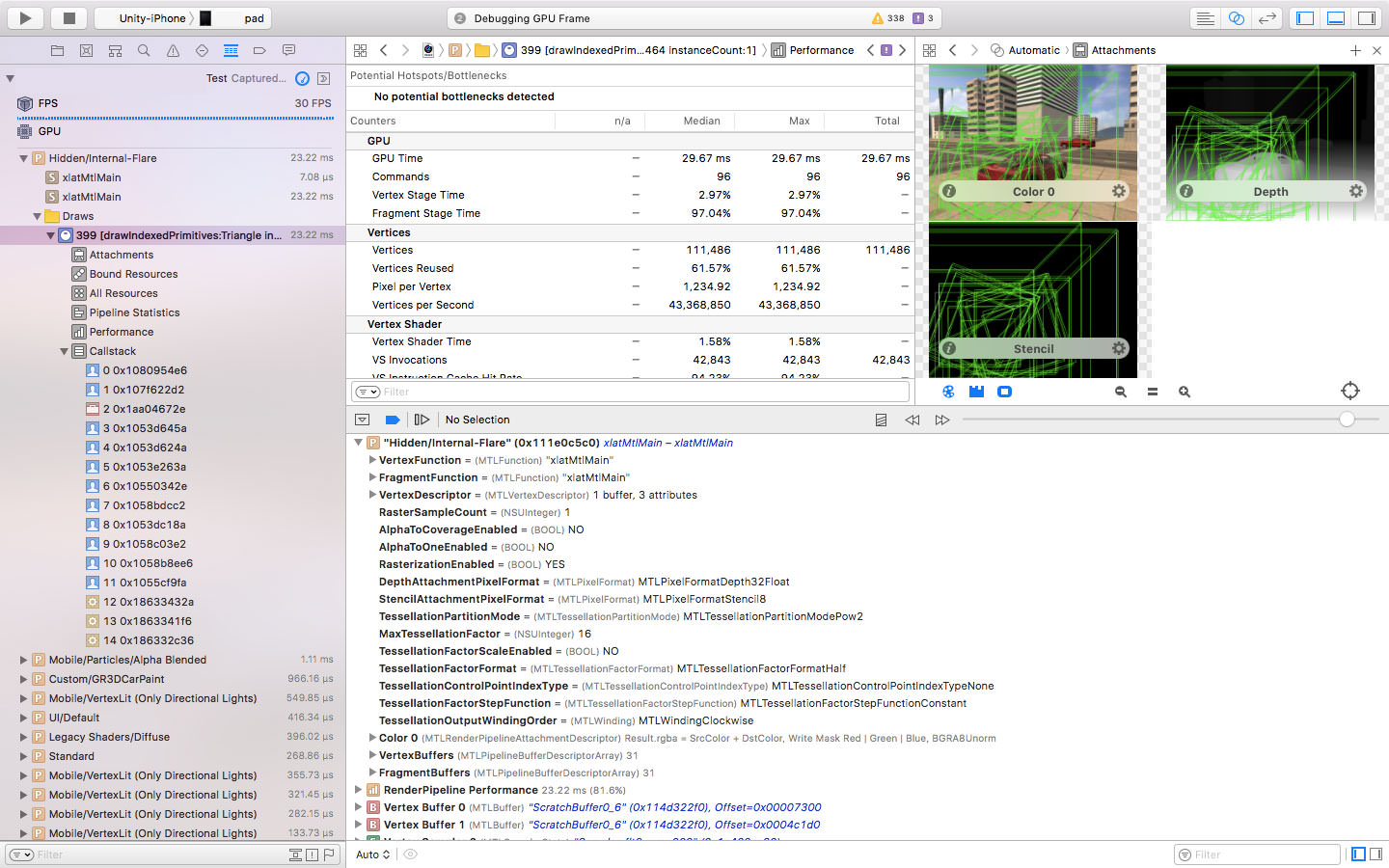Toggle the right inspector panel visibility
Screen dimensions: 1389x868
tap(1367, 17)
